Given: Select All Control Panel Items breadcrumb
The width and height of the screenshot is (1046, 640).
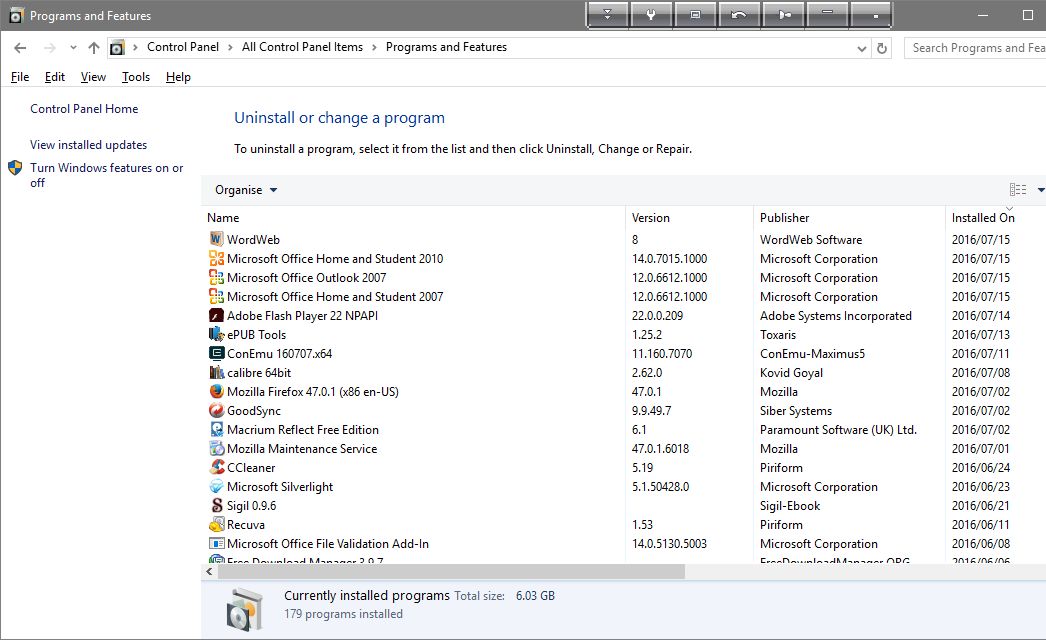Looking at the screenshot, I should pos(302,47).
